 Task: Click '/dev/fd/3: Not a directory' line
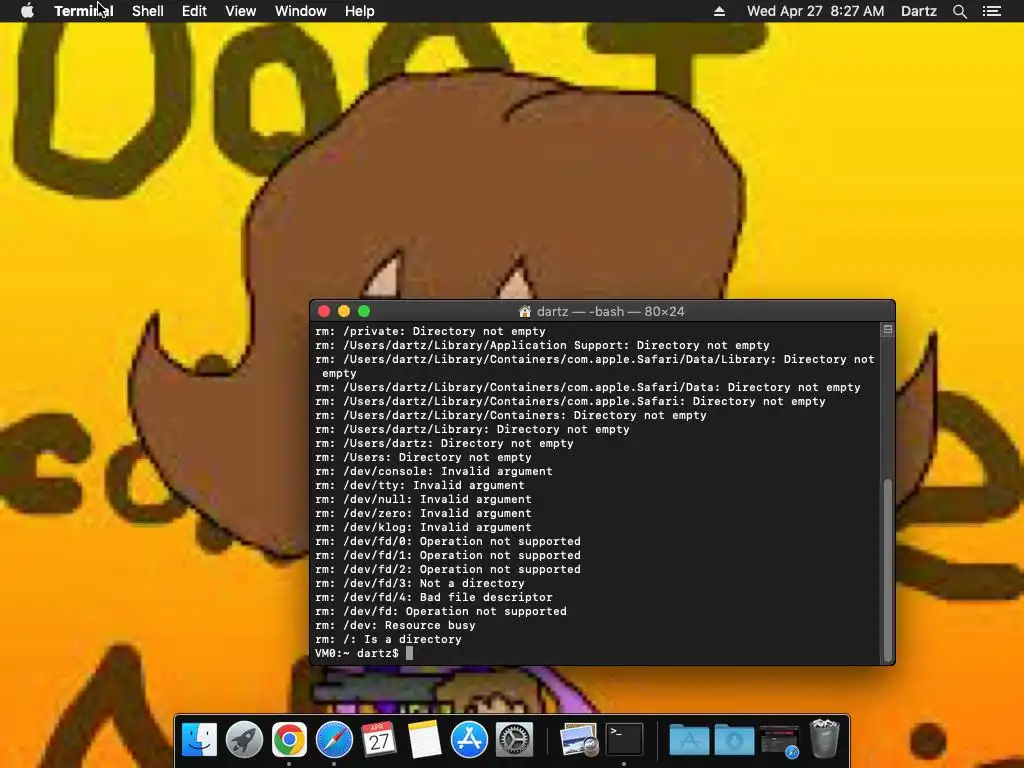419,583
